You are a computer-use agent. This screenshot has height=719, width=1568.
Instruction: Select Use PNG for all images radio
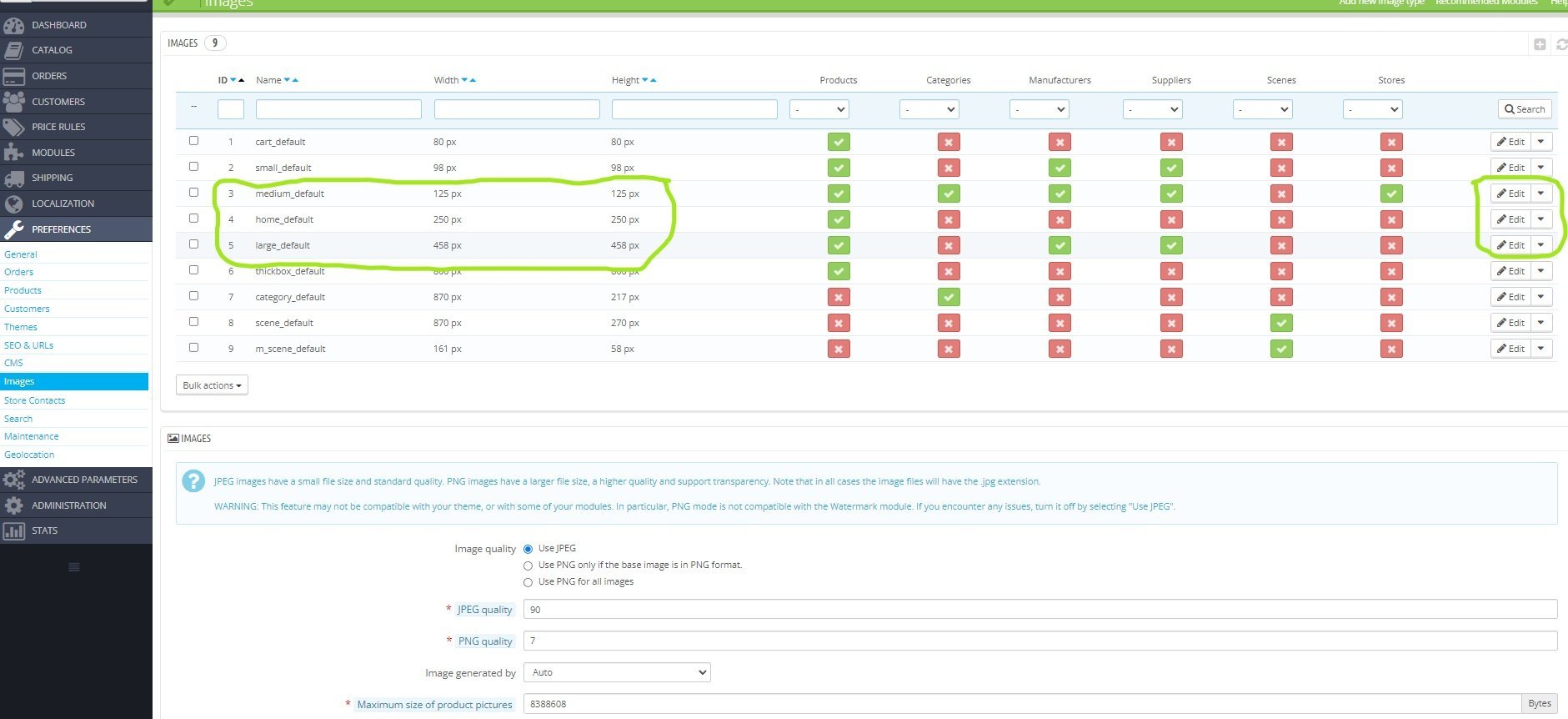(528, 582)
